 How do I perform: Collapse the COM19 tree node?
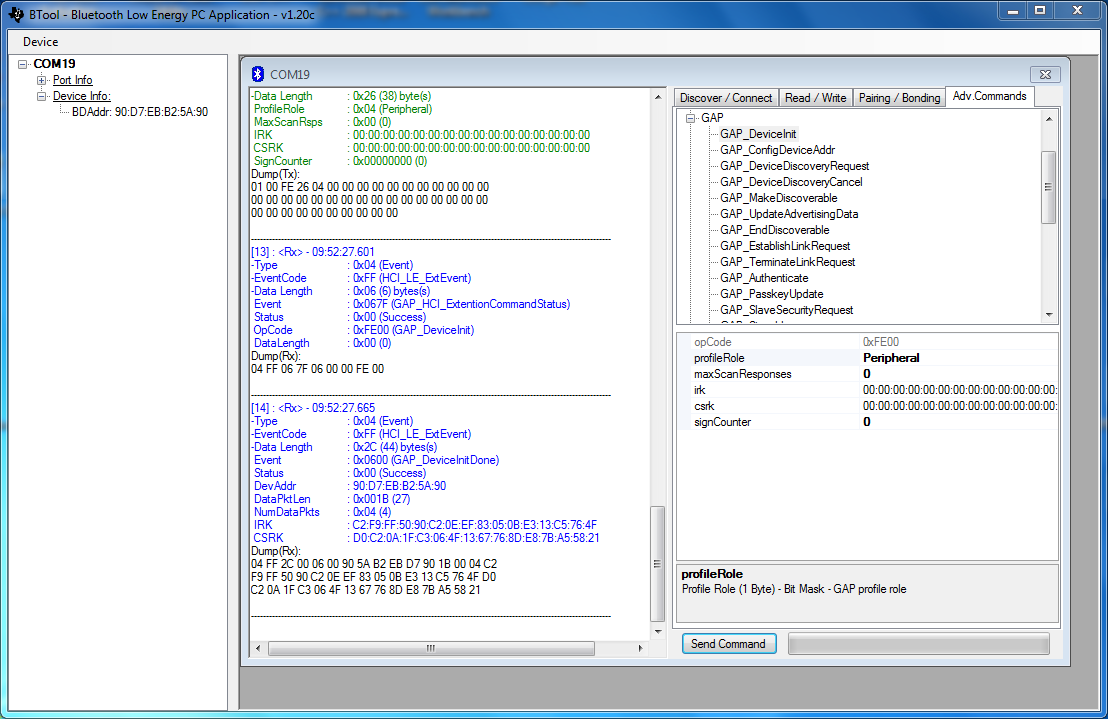point(23,64)
